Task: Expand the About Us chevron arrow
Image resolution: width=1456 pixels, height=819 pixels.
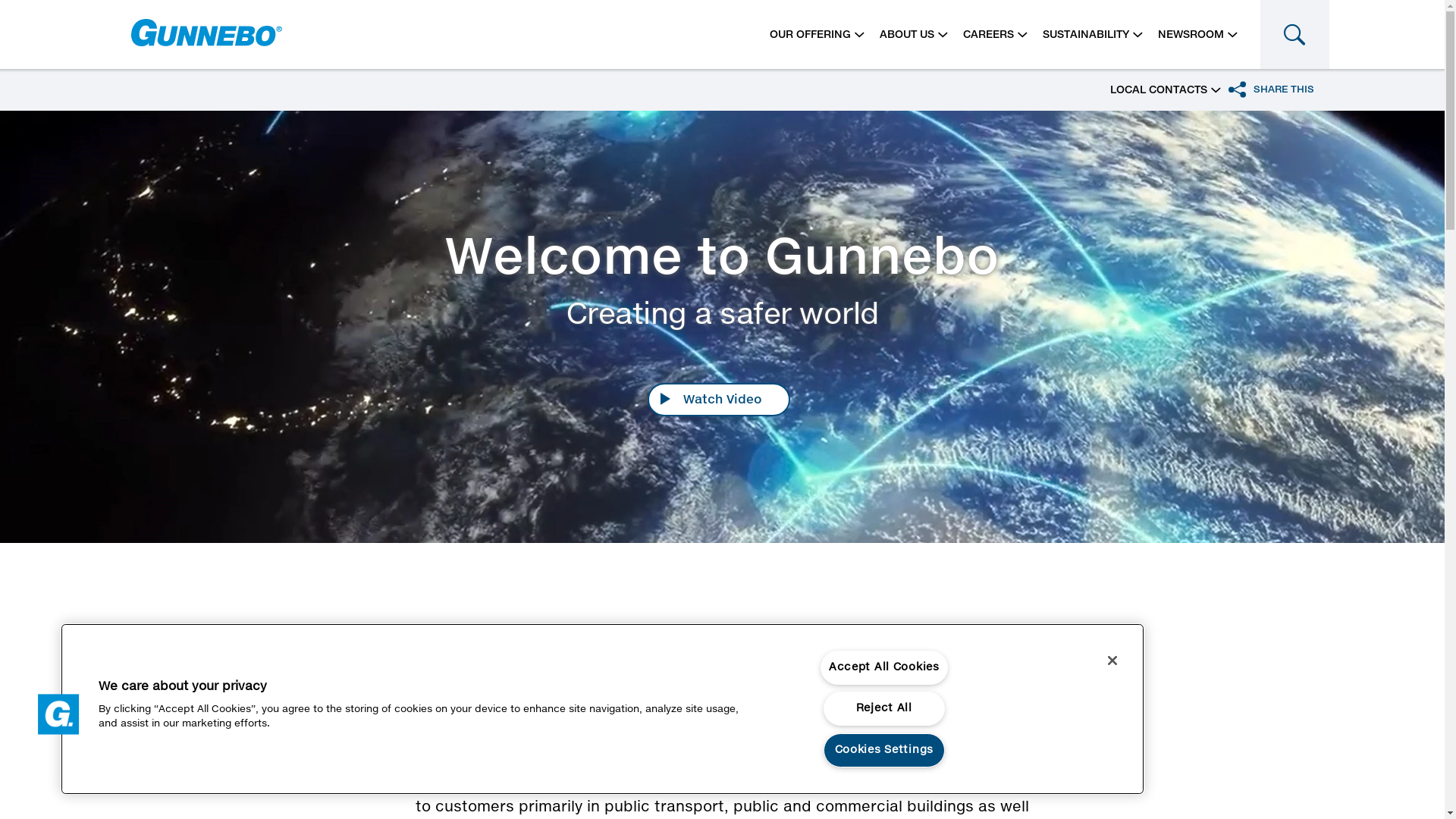Action: coord(943,36)
